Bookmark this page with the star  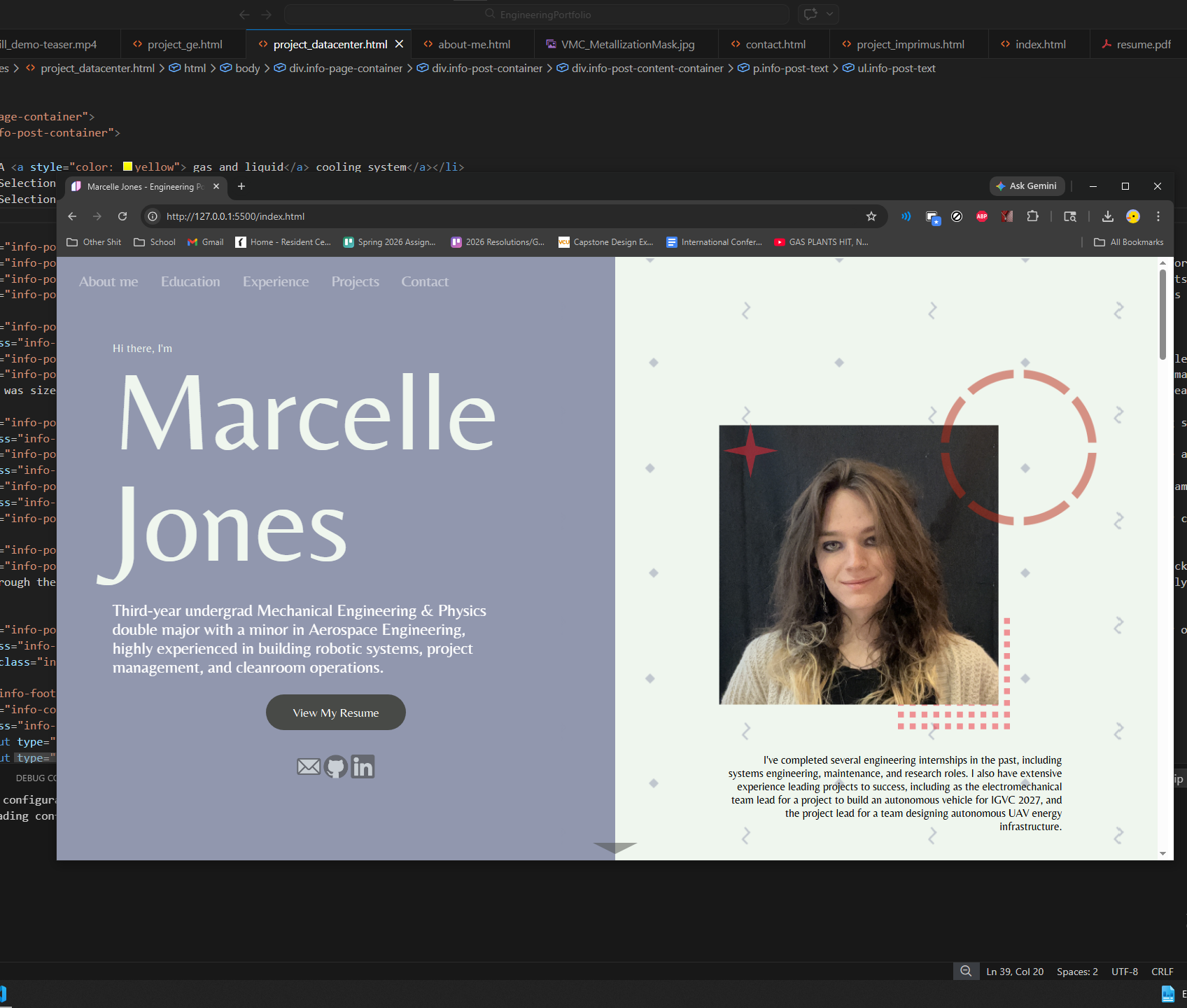871,216
